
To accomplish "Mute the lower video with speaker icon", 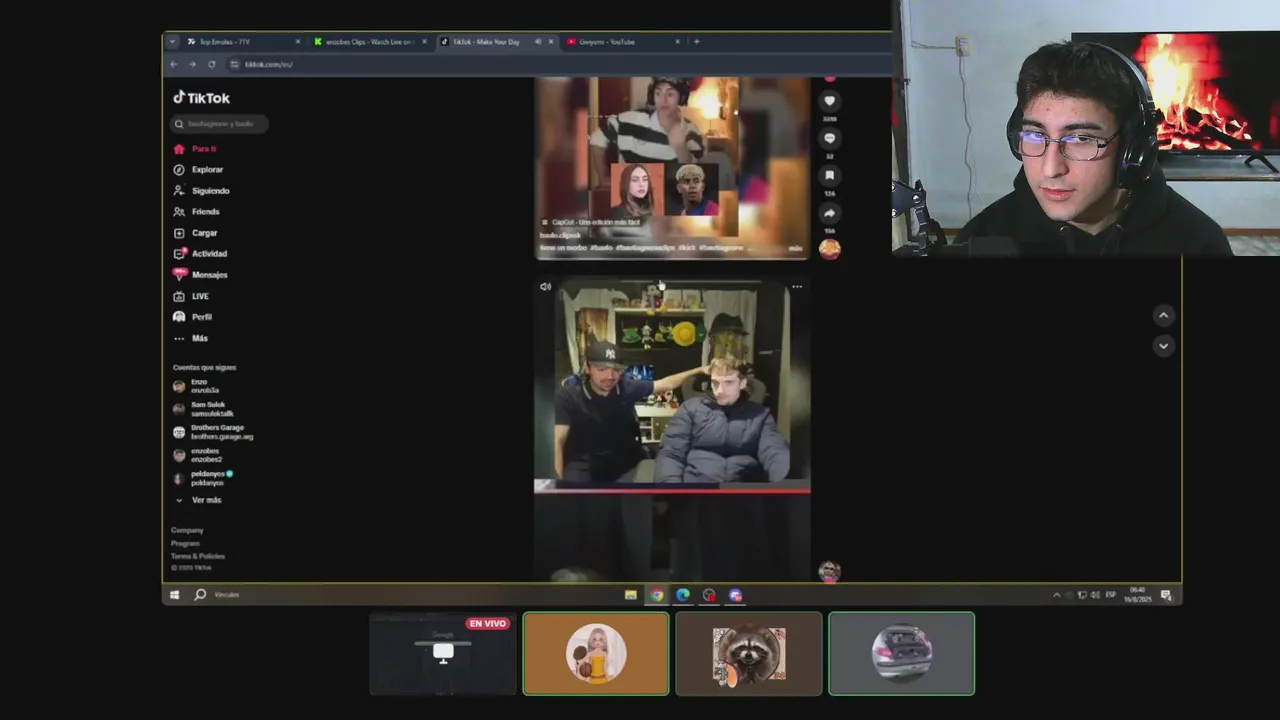I will point(545,287).
